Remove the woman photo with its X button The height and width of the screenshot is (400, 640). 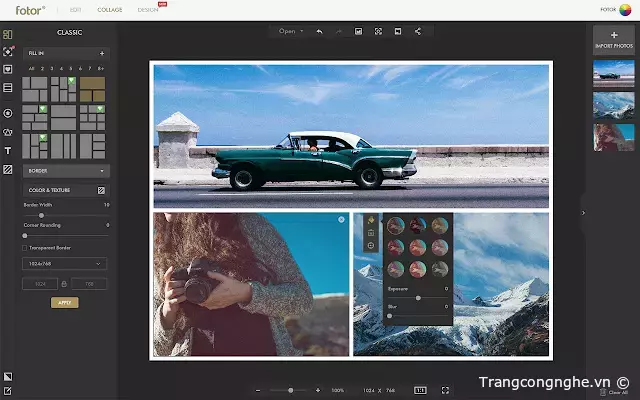[341, 220]
